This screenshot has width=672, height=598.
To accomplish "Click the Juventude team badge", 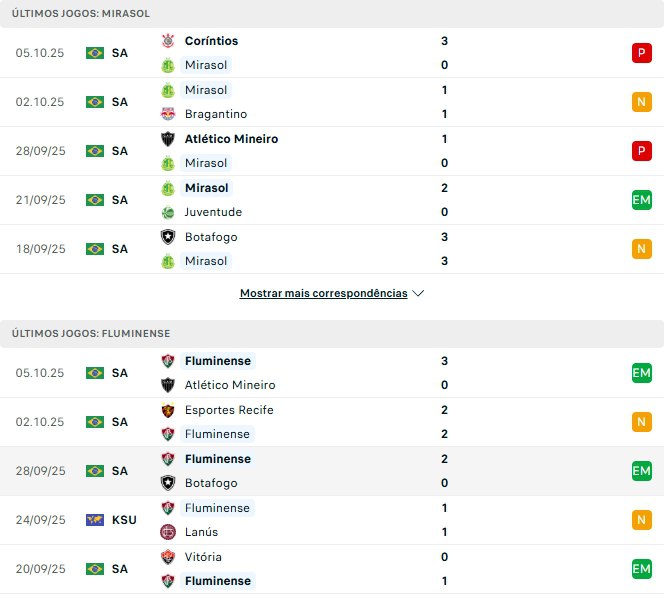I will click(167, 212).
